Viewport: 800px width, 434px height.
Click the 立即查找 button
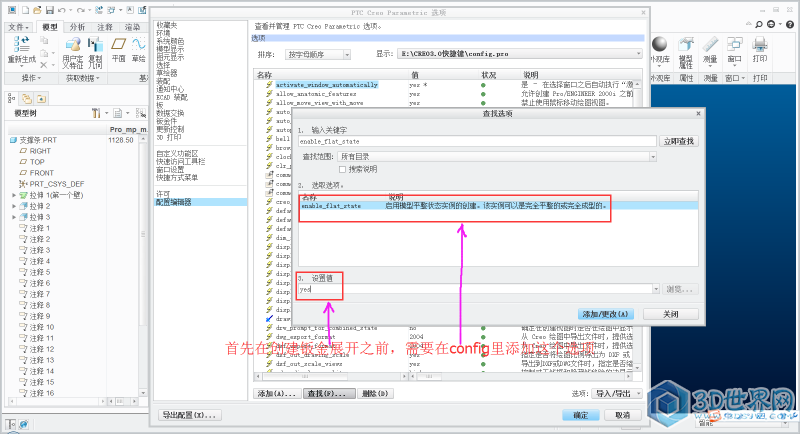click(x=679, y=141)
